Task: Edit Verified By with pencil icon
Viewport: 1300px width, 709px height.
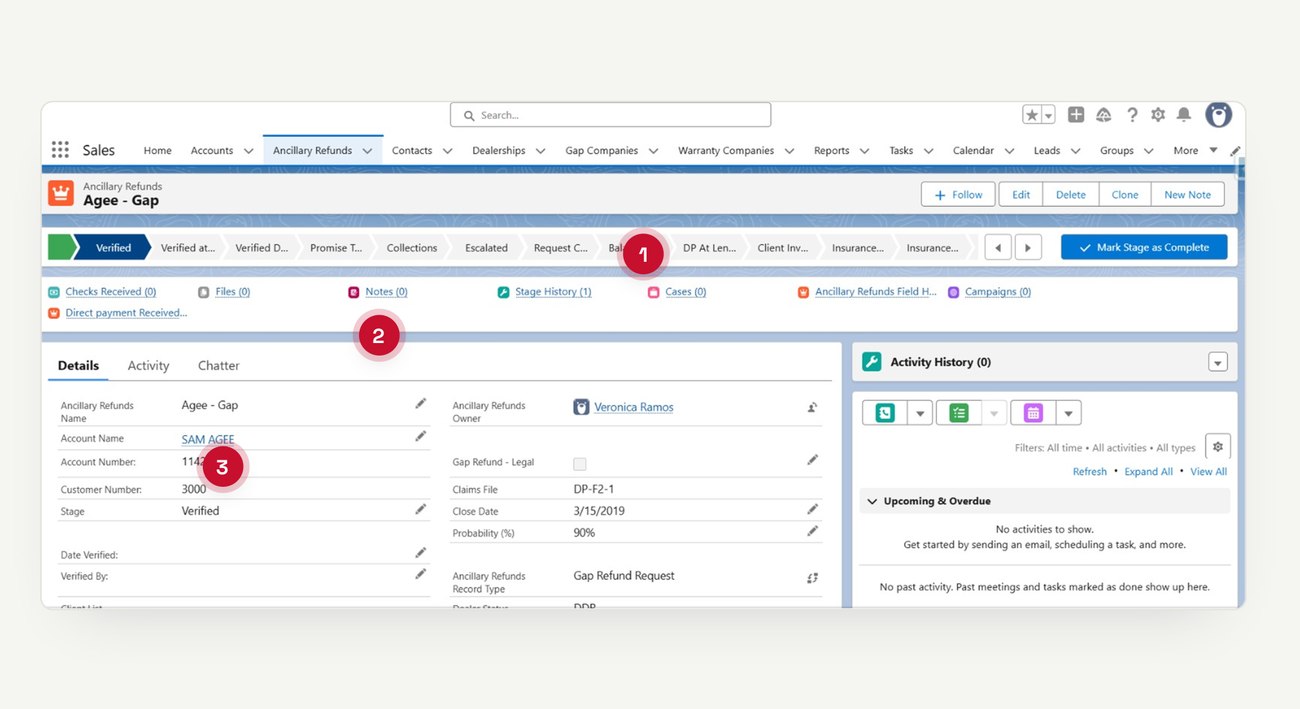Action: tap(421, 574)
